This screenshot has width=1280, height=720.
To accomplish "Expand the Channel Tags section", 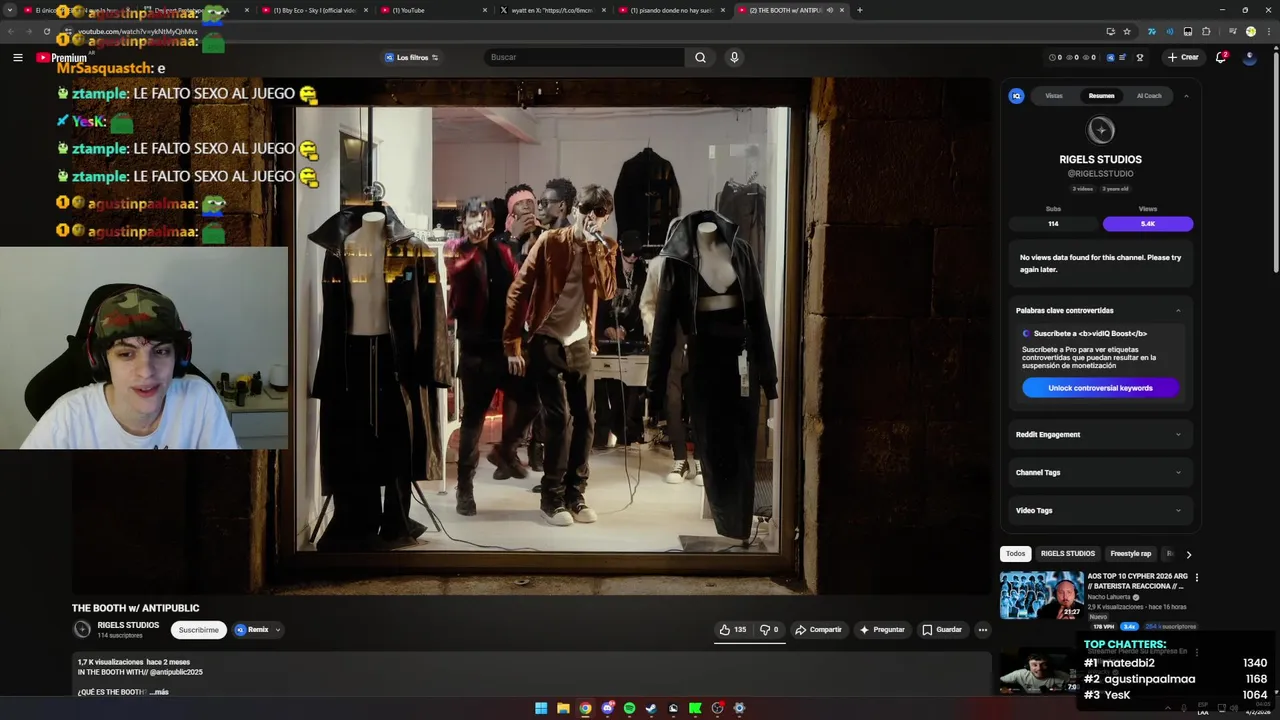I will pos(1100,472).
